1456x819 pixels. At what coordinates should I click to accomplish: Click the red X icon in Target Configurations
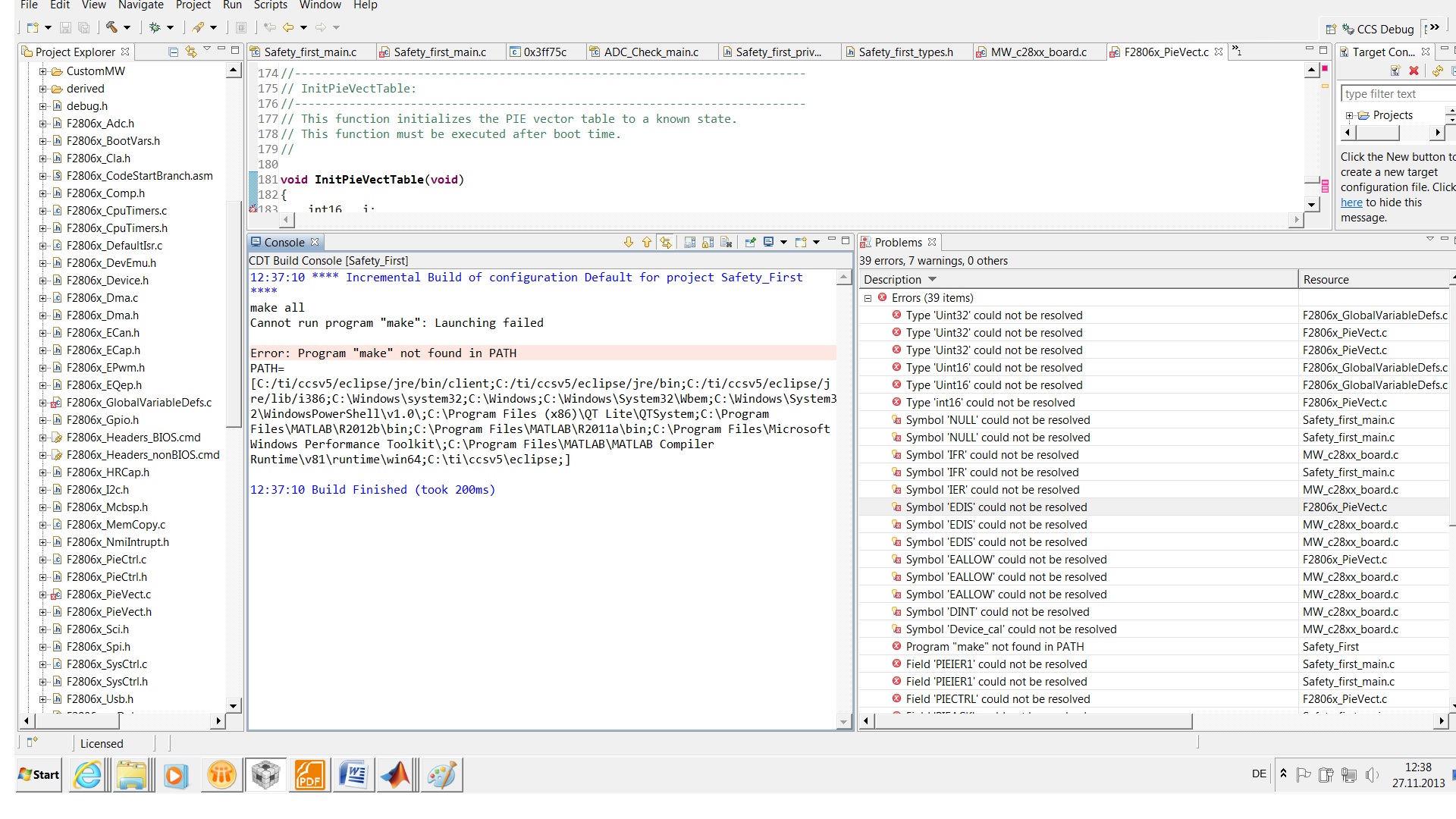coord(1414,71)
